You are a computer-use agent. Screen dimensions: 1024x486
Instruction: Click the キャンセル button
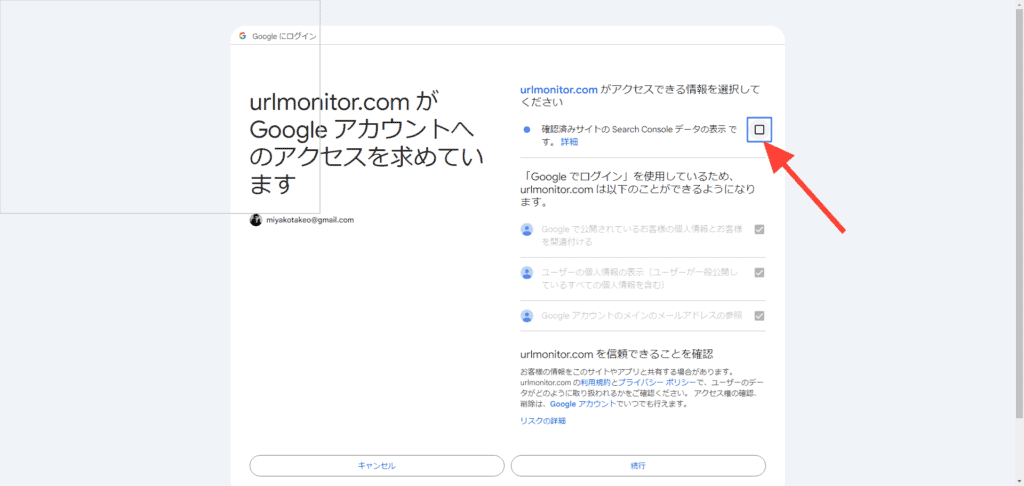[377, 466]
